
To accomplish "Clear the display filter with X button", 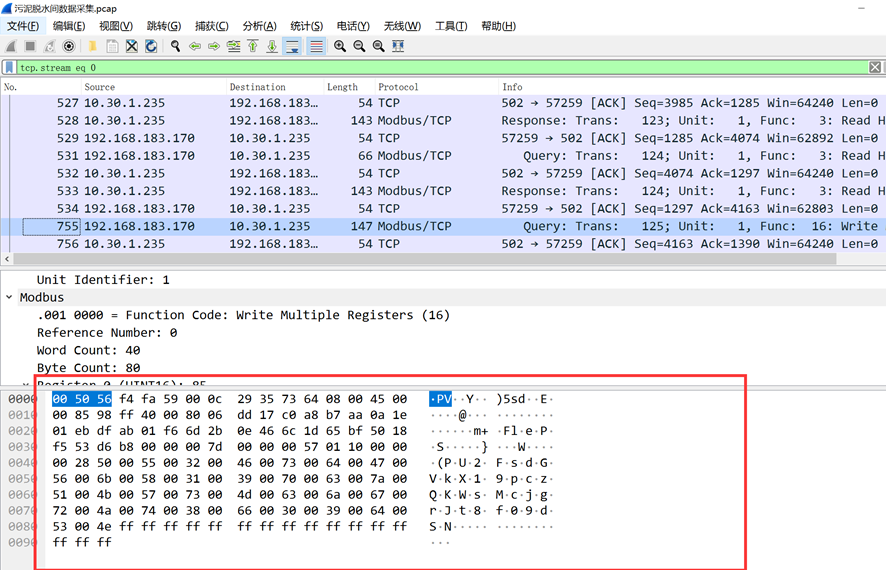I will [875, 68].
